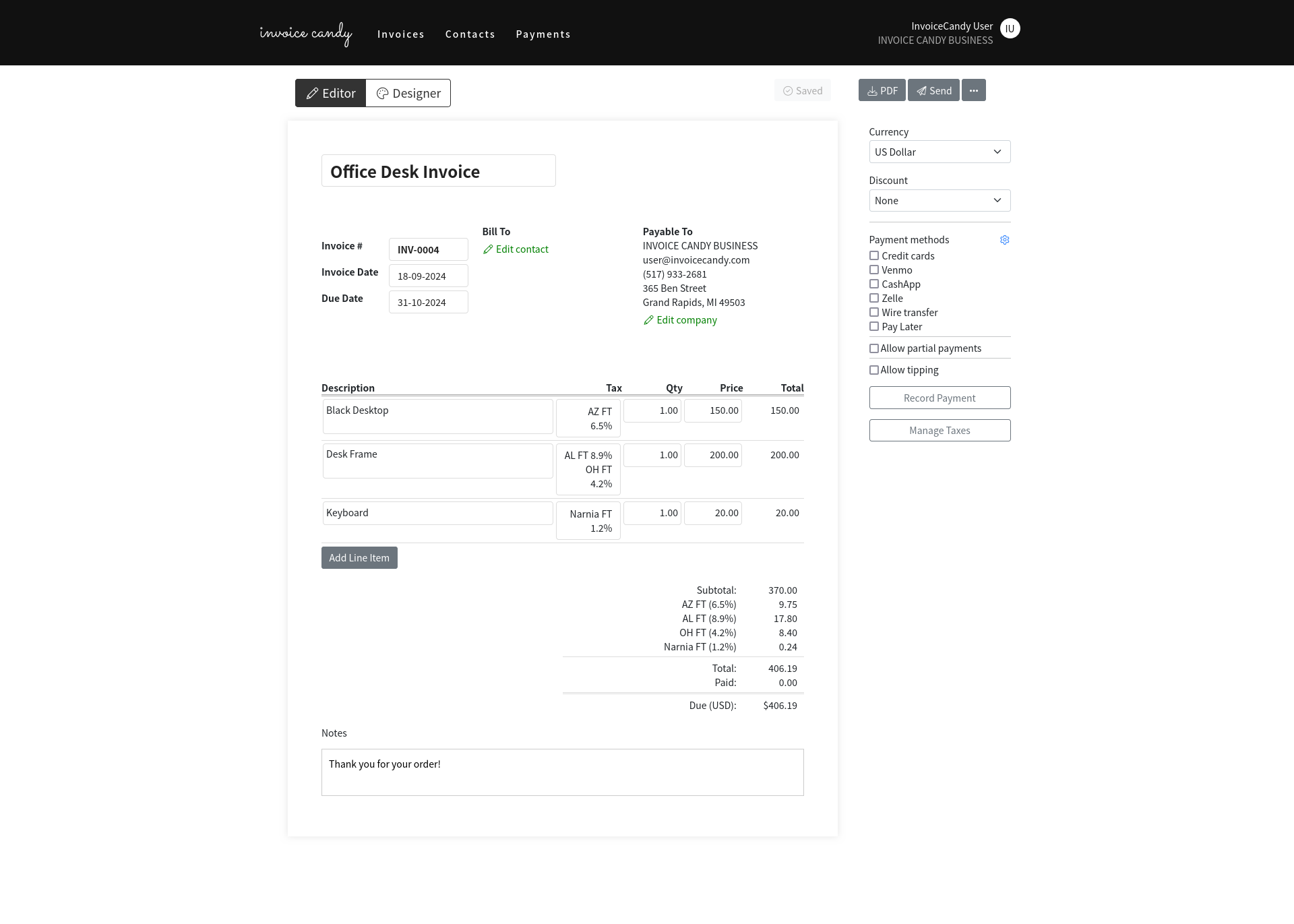Enable the Allow tipping checkbox

874,370
